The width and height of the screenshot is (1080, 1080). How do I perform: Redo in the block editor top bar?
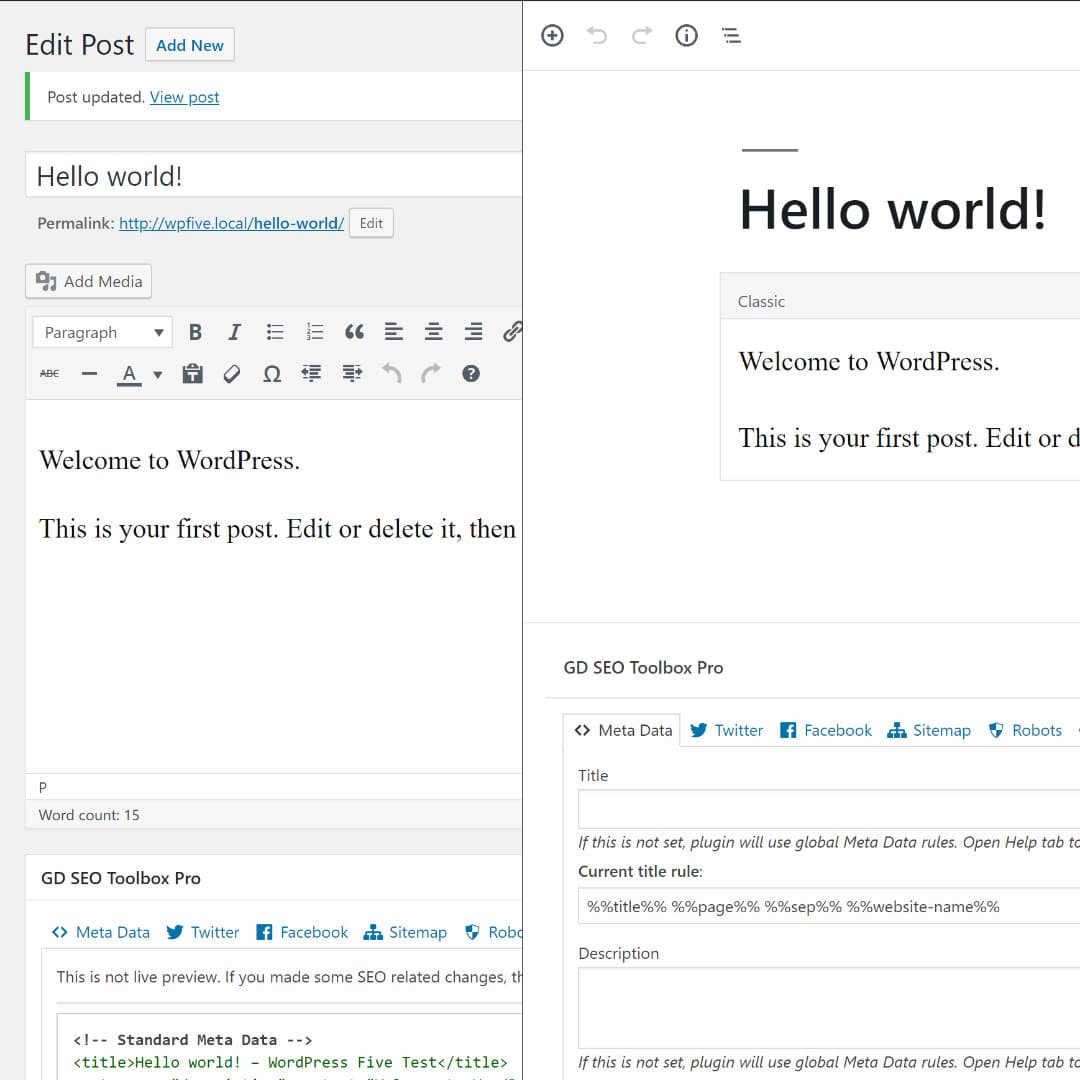click(x=642, y=35)
